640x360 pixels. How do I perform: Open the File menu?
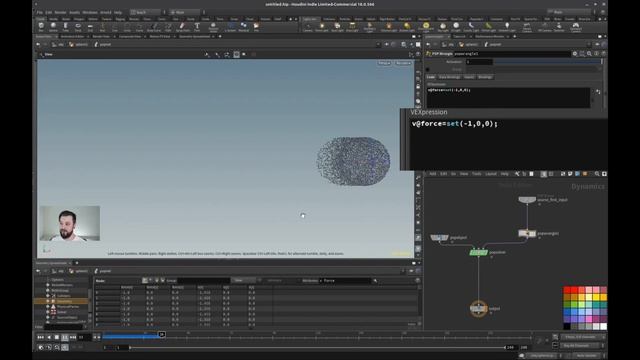click(40, 13)
